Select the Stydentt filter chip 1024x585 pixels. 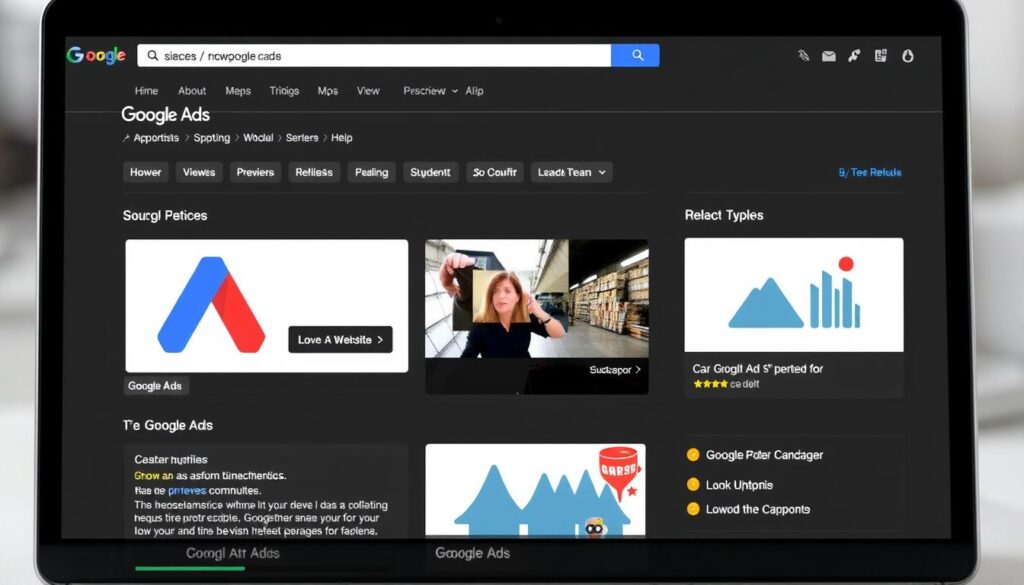point(430,172)
